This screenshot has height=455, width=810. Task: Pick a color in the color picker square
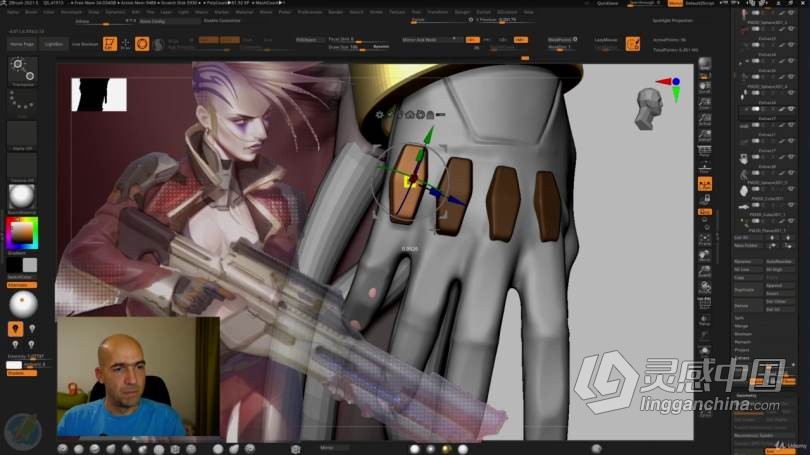click(22, 232)
